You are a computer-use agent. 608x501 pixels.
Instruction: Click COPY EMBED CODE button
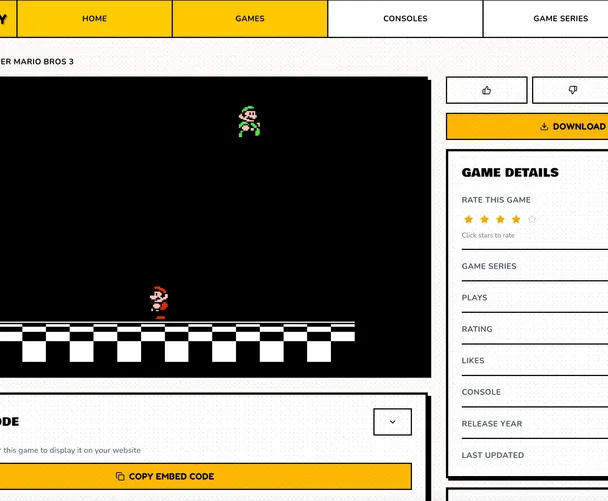click(x=206, y=476)
